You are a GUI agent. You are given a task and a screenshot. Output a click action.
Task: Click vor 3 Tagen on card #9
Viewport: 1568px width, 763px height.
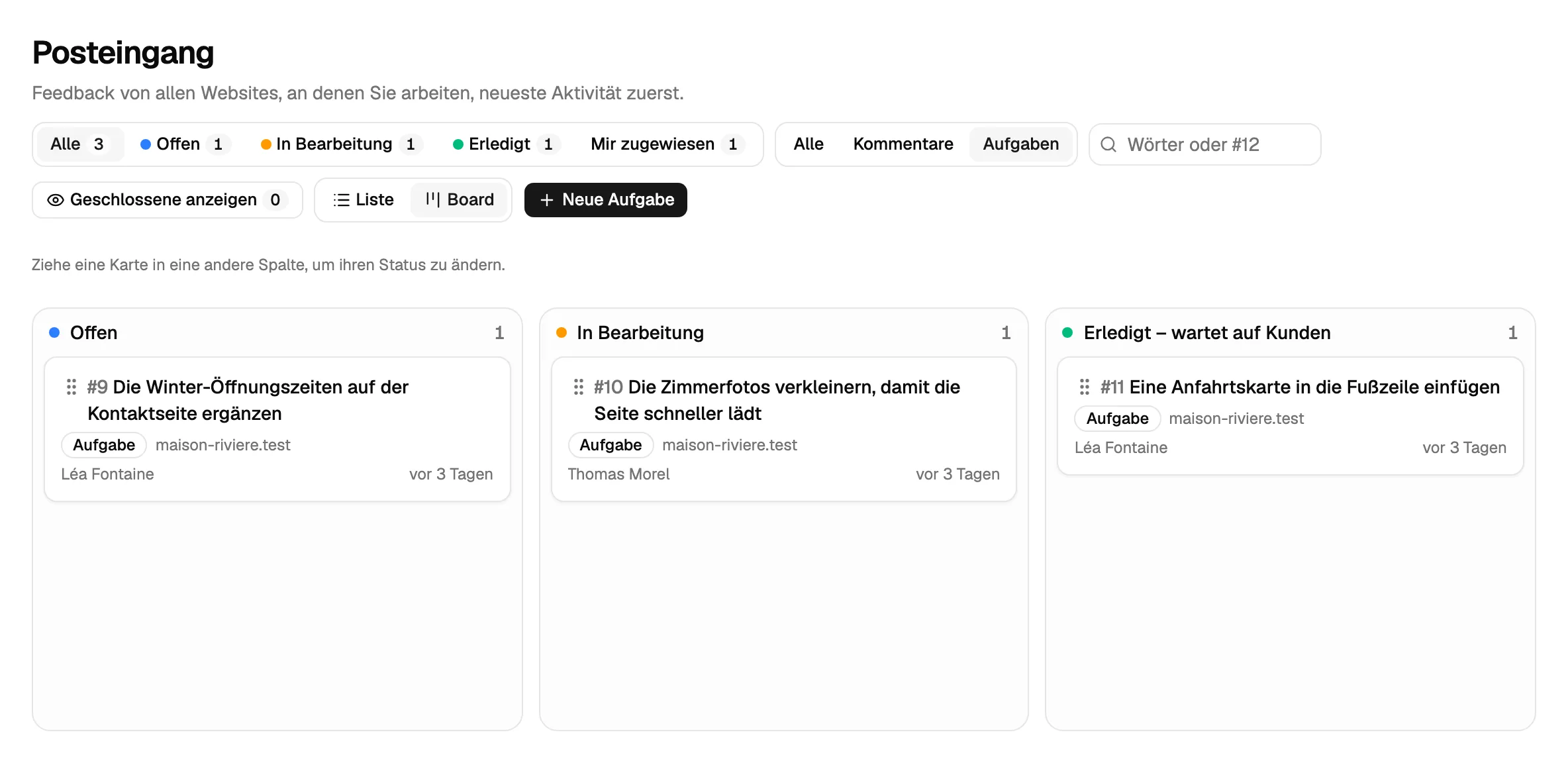(x=451, y=474)
